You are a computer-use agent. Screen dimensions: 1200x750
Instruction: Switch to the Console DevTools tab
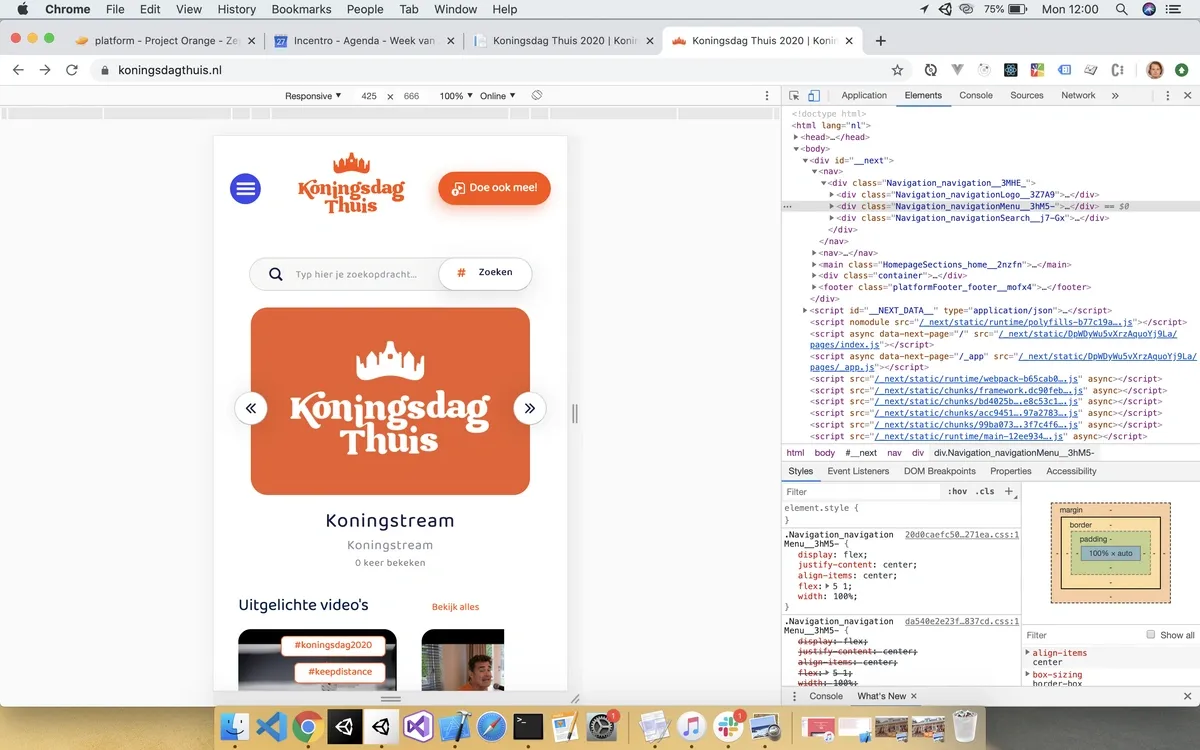coord(976,96)
